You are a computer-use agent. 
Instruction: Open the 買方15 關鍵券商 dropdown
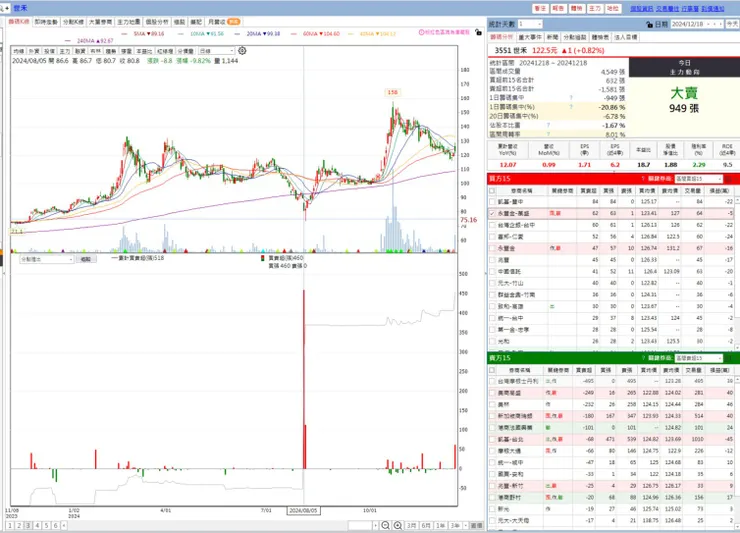pos(698,178)
